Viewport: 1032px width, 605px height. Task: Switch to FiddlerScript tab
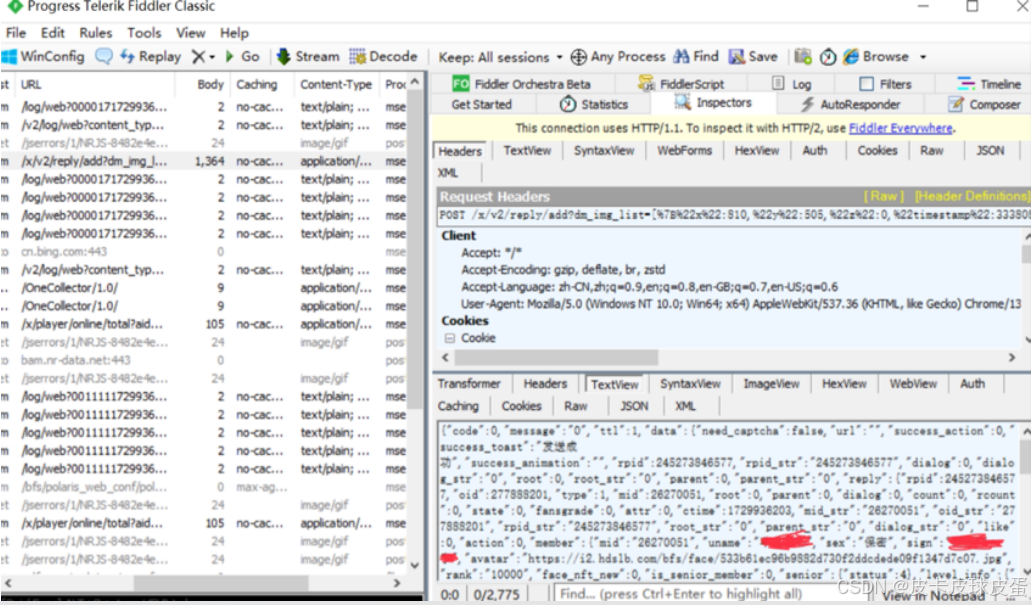681,84
